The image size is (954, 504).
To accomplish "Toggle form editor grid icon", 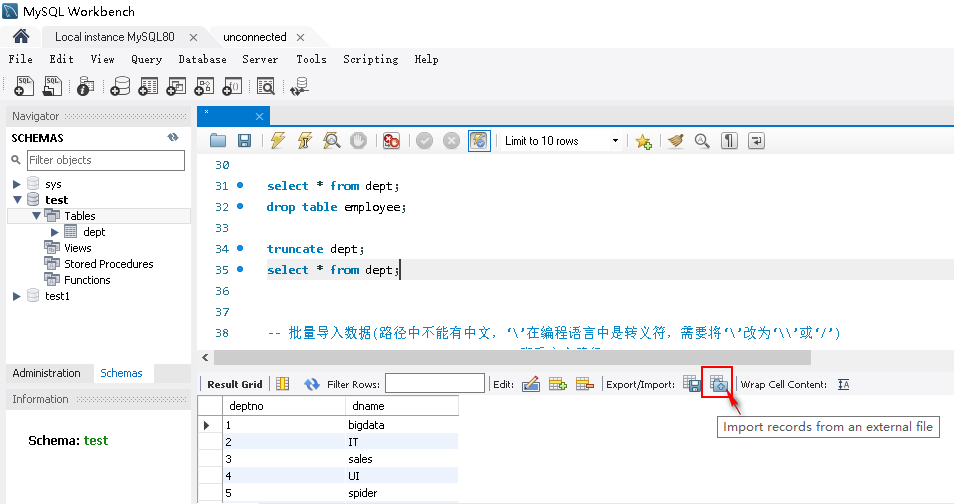I will pyautogui.click(x=282, y=384).
